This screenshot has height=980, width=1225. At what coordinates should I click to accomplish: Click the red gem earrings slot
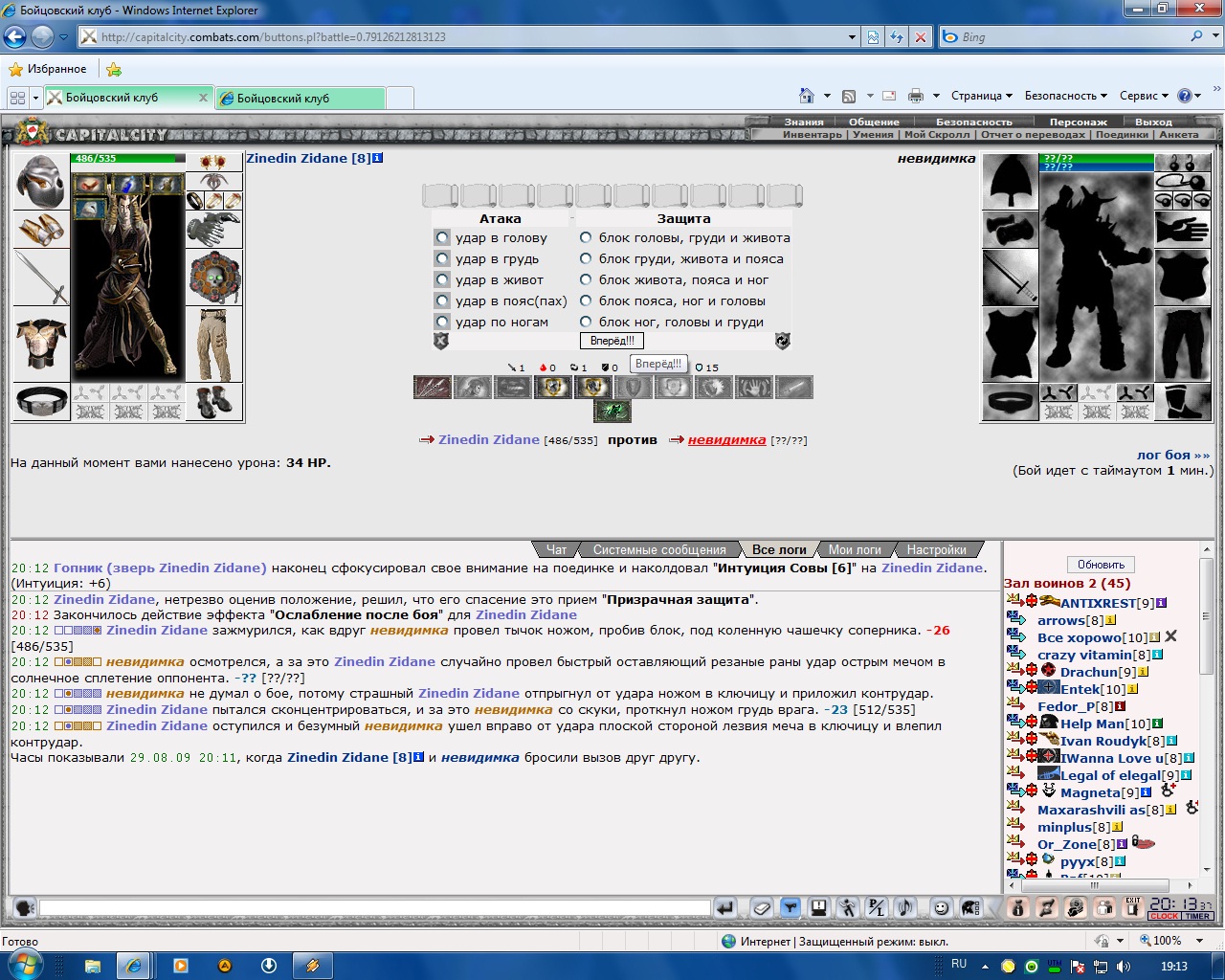click(214, 162)
